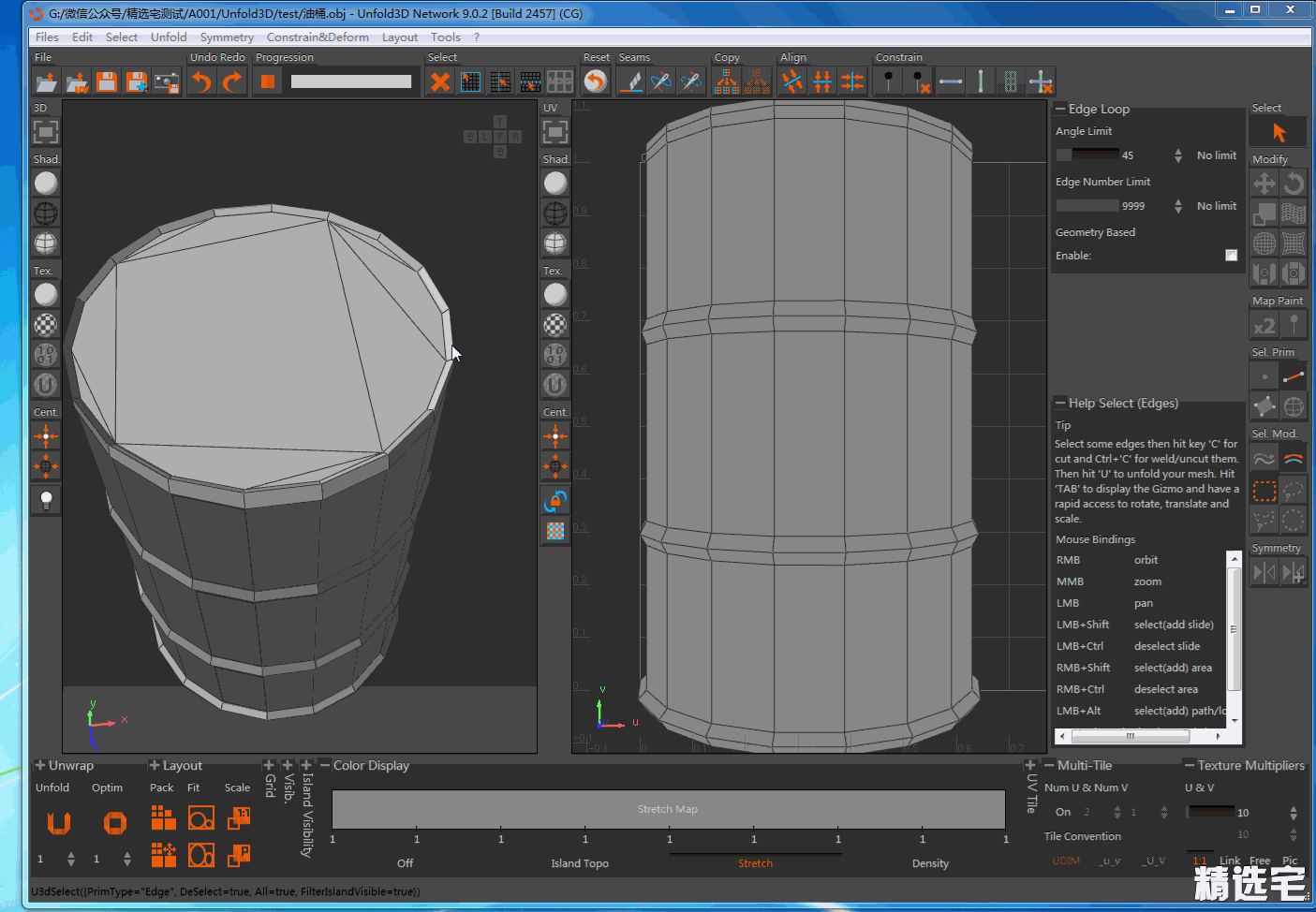The width and height of the screenshot is (1316, 912).
Task: Open the Edit menu
Action: tap(82, 37)
